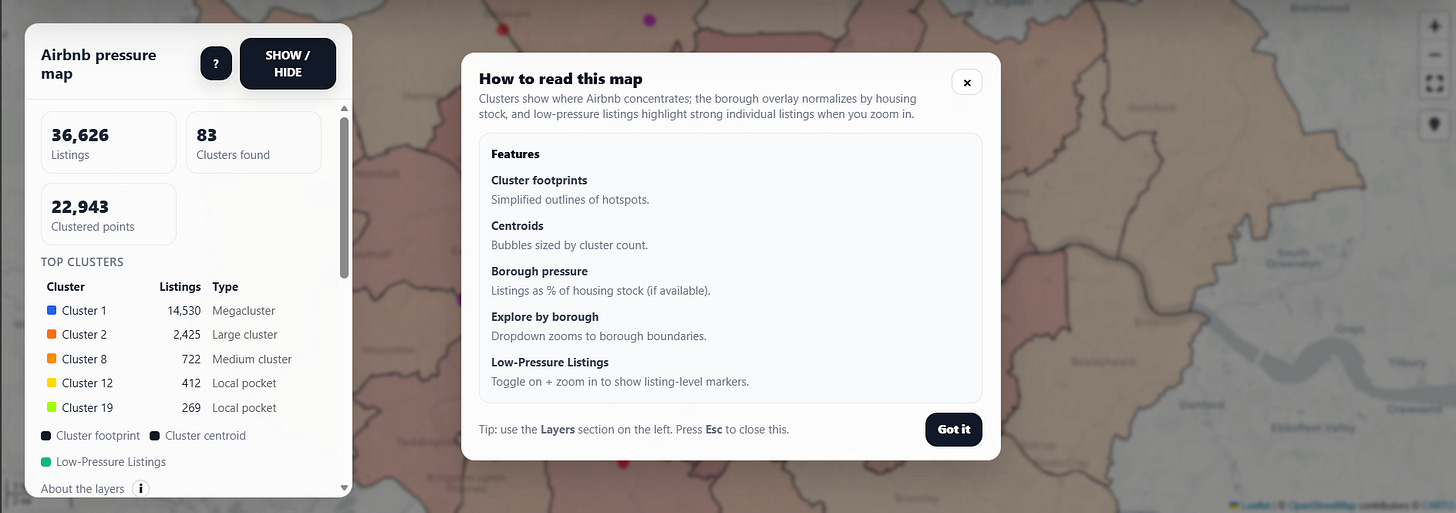Open the About the layers info icon
The image size is (1456, 513).
click(x=141, y=489)
